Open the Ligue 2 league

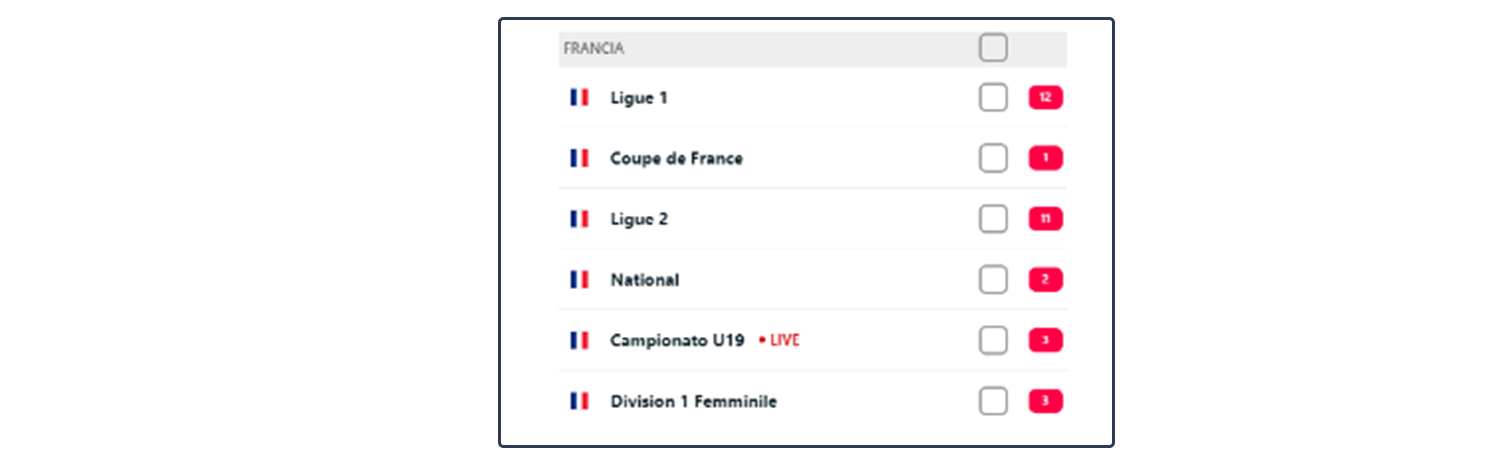639,219
